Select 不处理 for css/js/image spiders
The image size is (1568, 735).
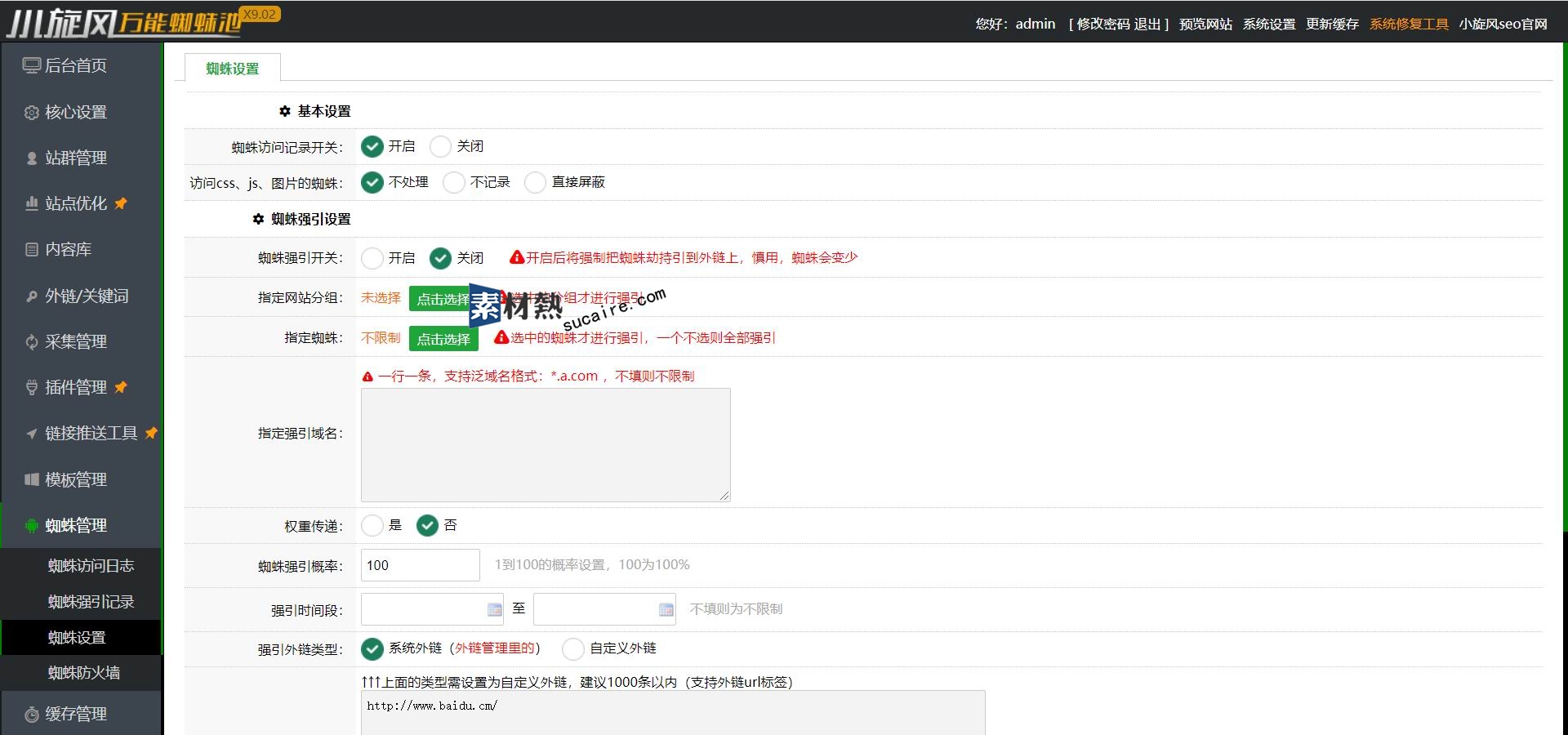pyautogui.click(x=372, y=182)
